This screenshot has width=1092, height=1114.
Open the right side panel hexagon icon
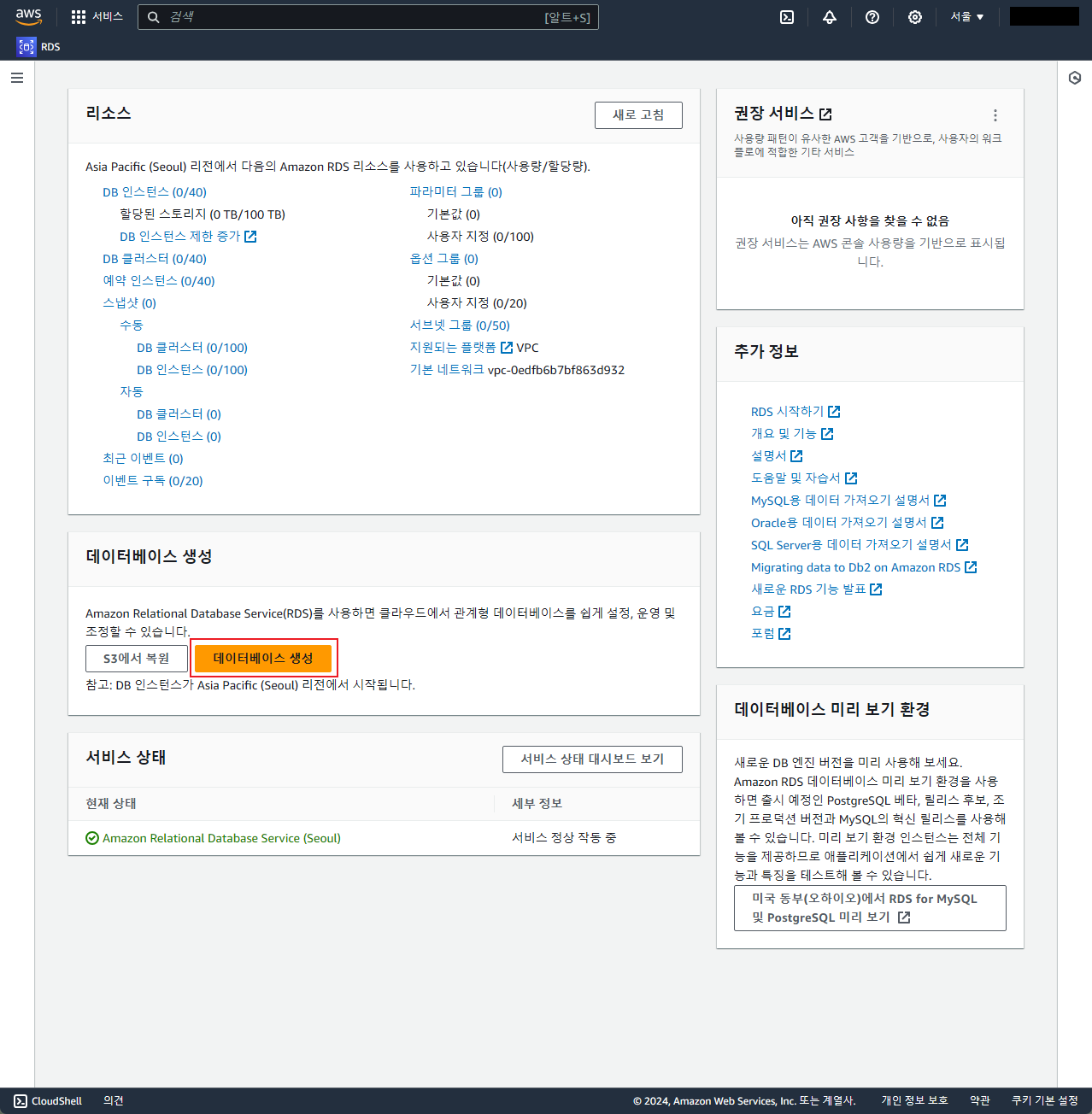(x=1075, y=78)
